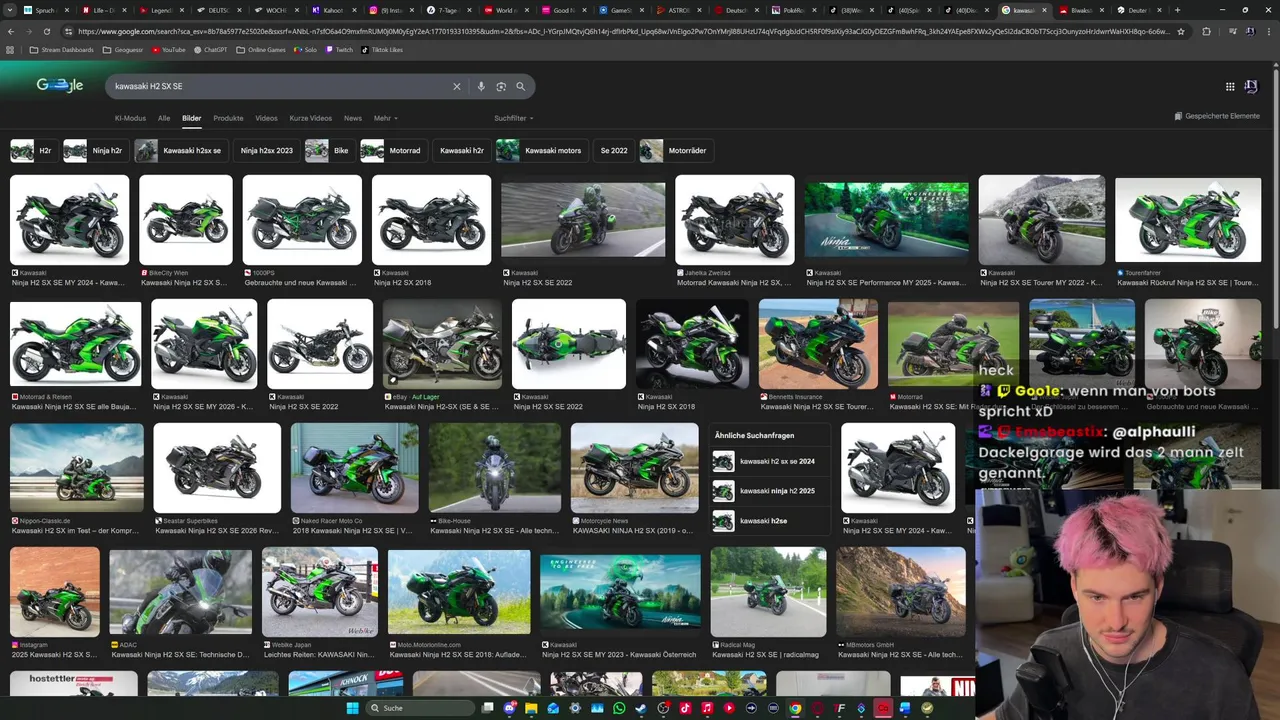Open the Geoguessr bookmark
Screen dimensions: 1280x720
tap(122, 49)
